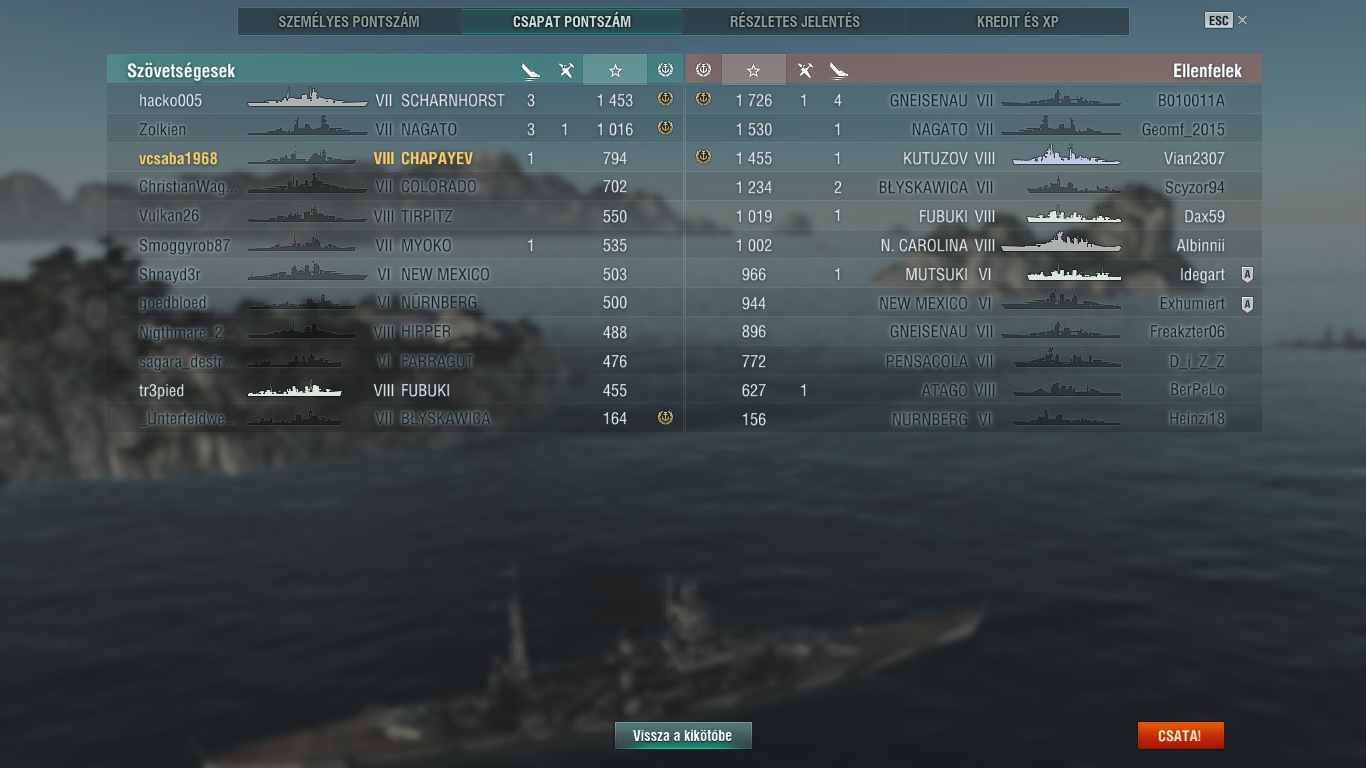
Task: Sort allies by star XP column
Action: [x=615, y=70]
